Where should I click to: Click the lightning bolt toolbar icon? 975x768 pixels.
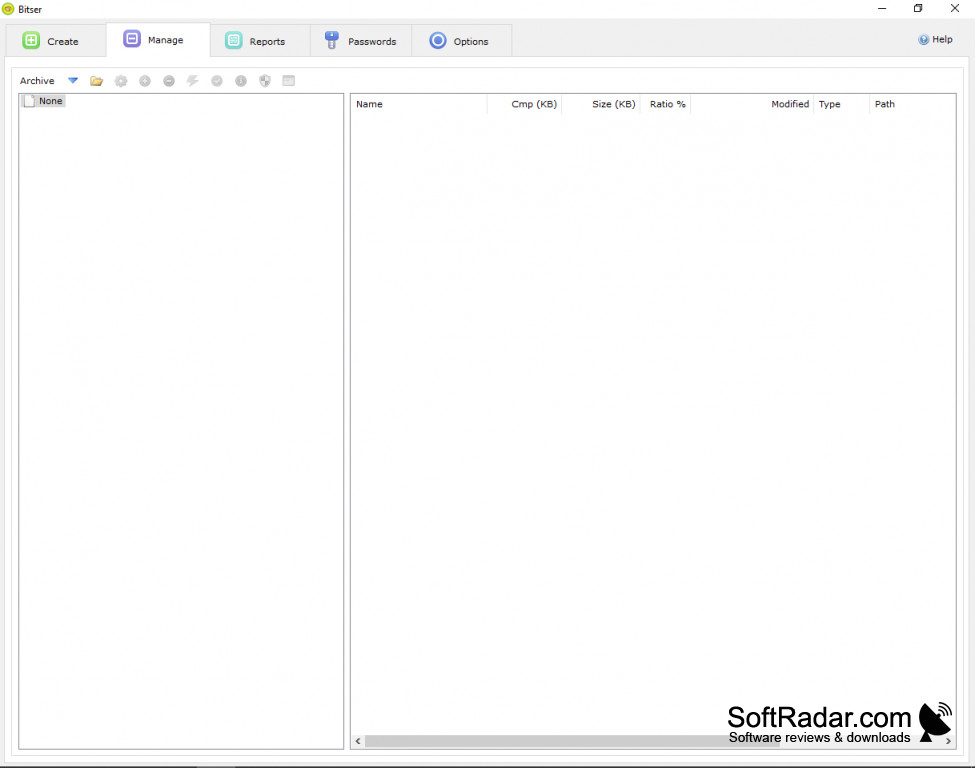193,81
